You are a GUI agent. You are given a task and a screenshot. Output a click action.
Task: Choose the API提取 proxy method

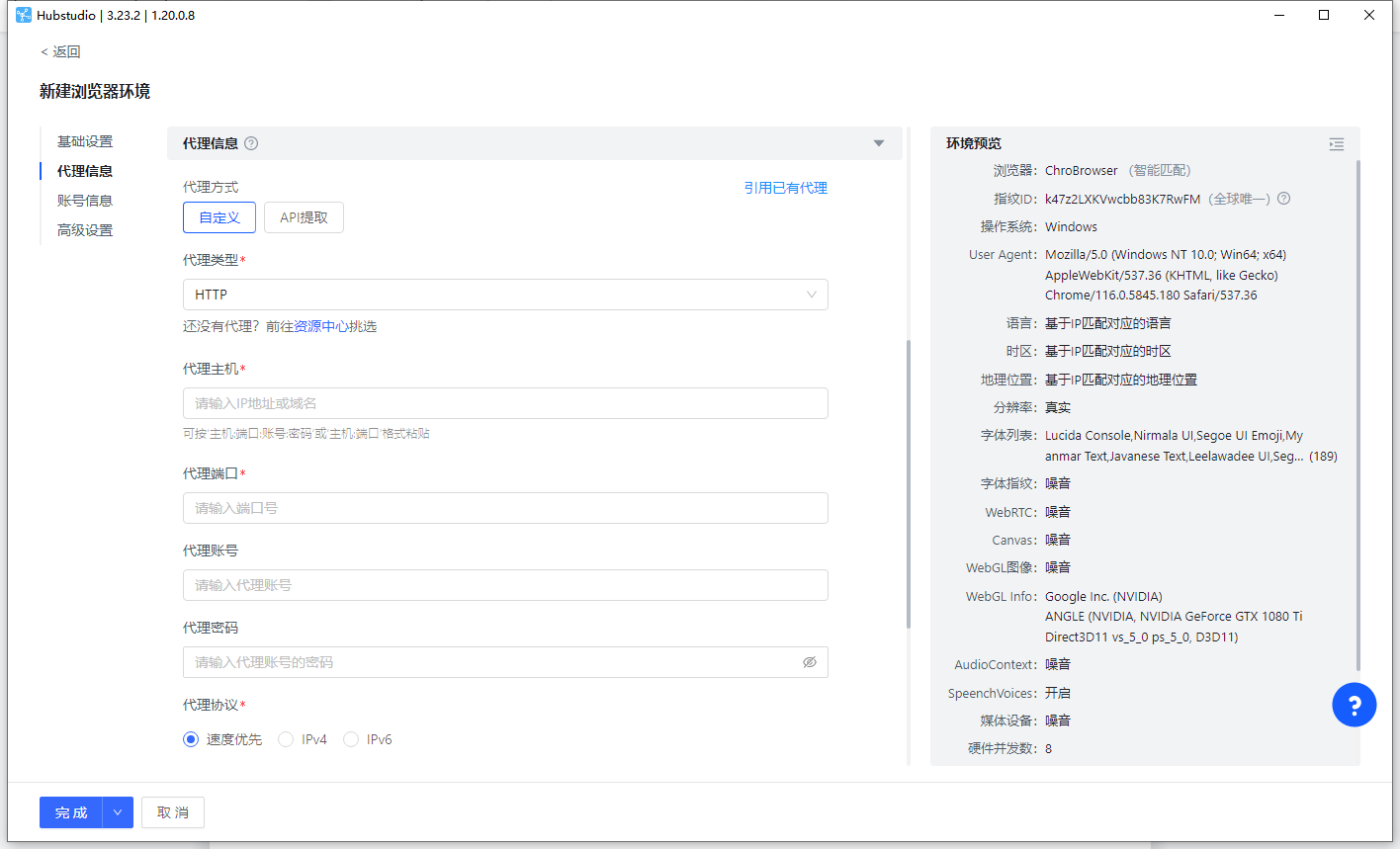tap(304, 217)
